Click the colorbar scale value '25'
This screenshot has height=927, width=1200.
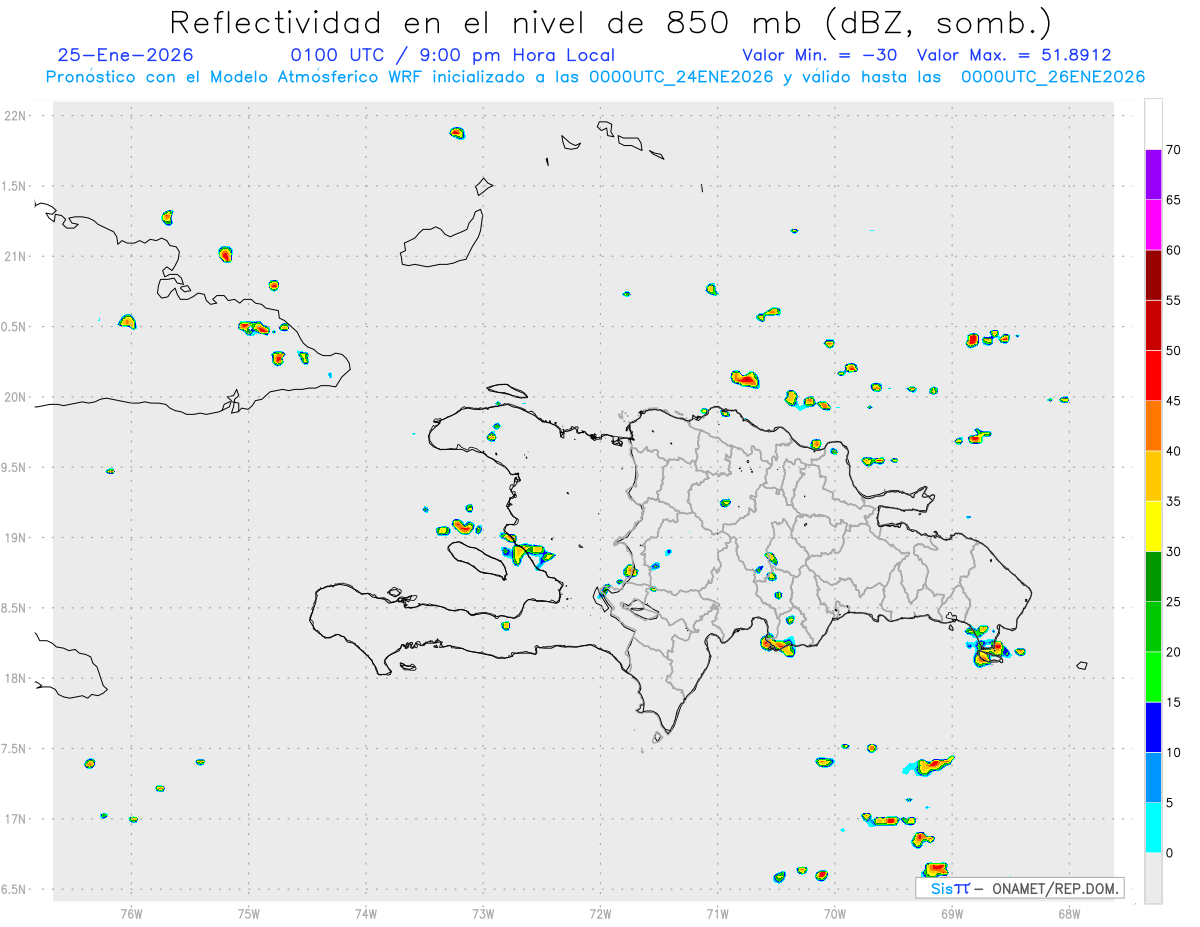pyautogui.click(x=1174, y=602)
